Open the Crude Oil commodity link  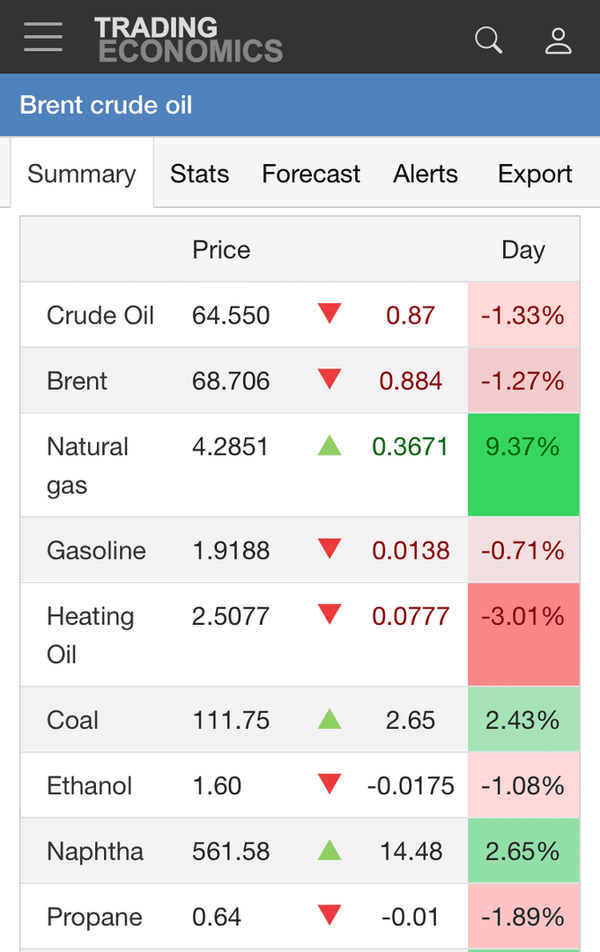pyautogui.click(x=101, y=315)
